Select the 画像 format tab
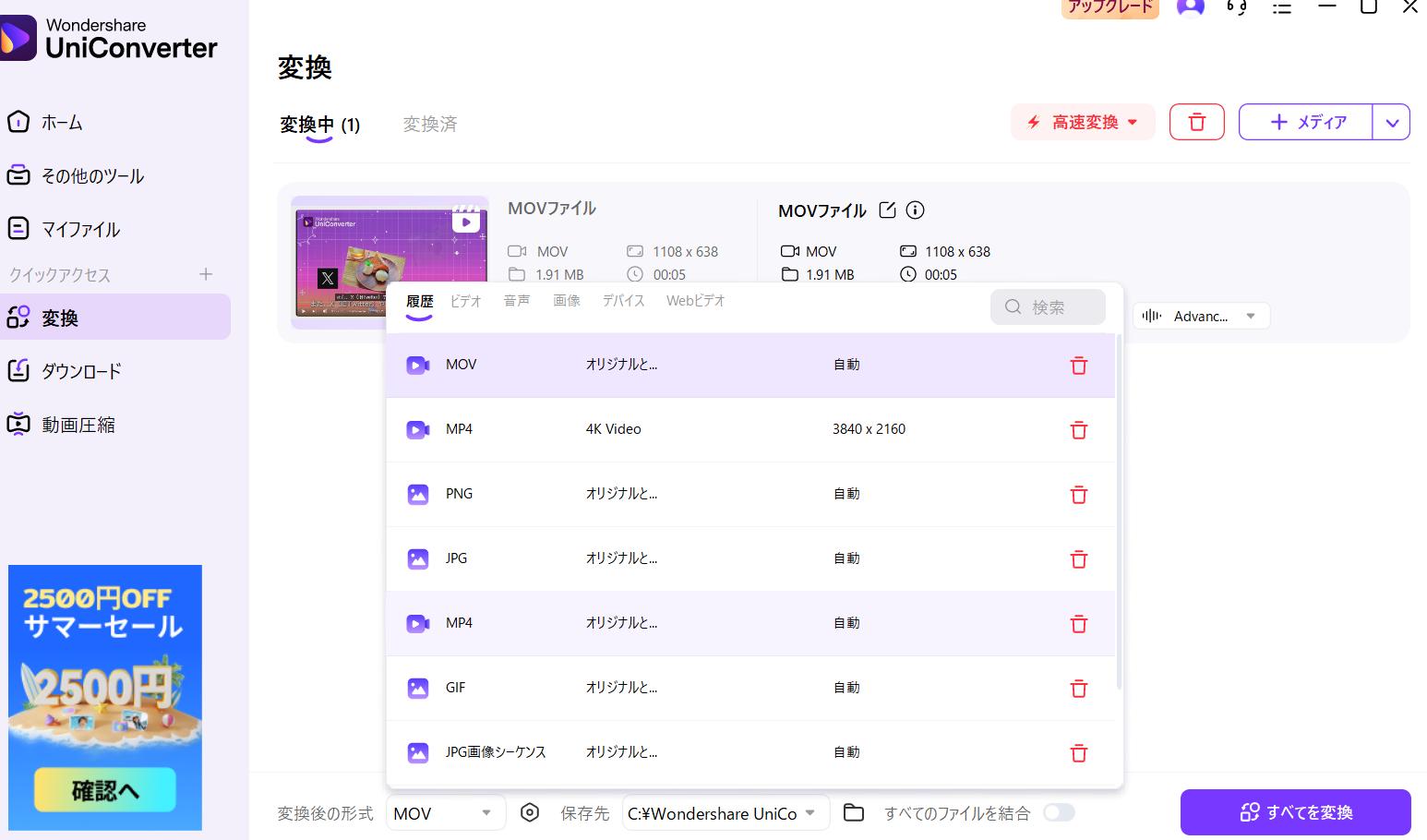 (x=567, y=301)
